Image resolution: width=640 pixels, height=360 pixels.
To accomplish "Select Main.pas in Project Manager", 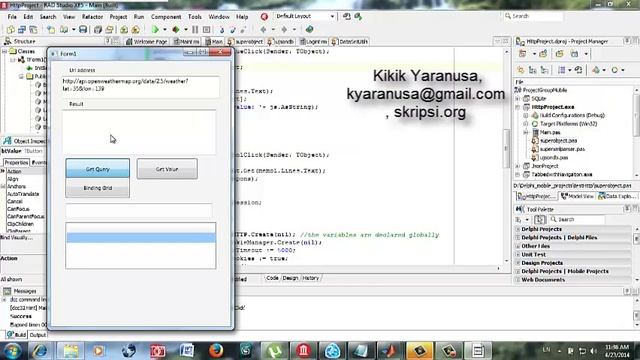I will pos(550,132).
